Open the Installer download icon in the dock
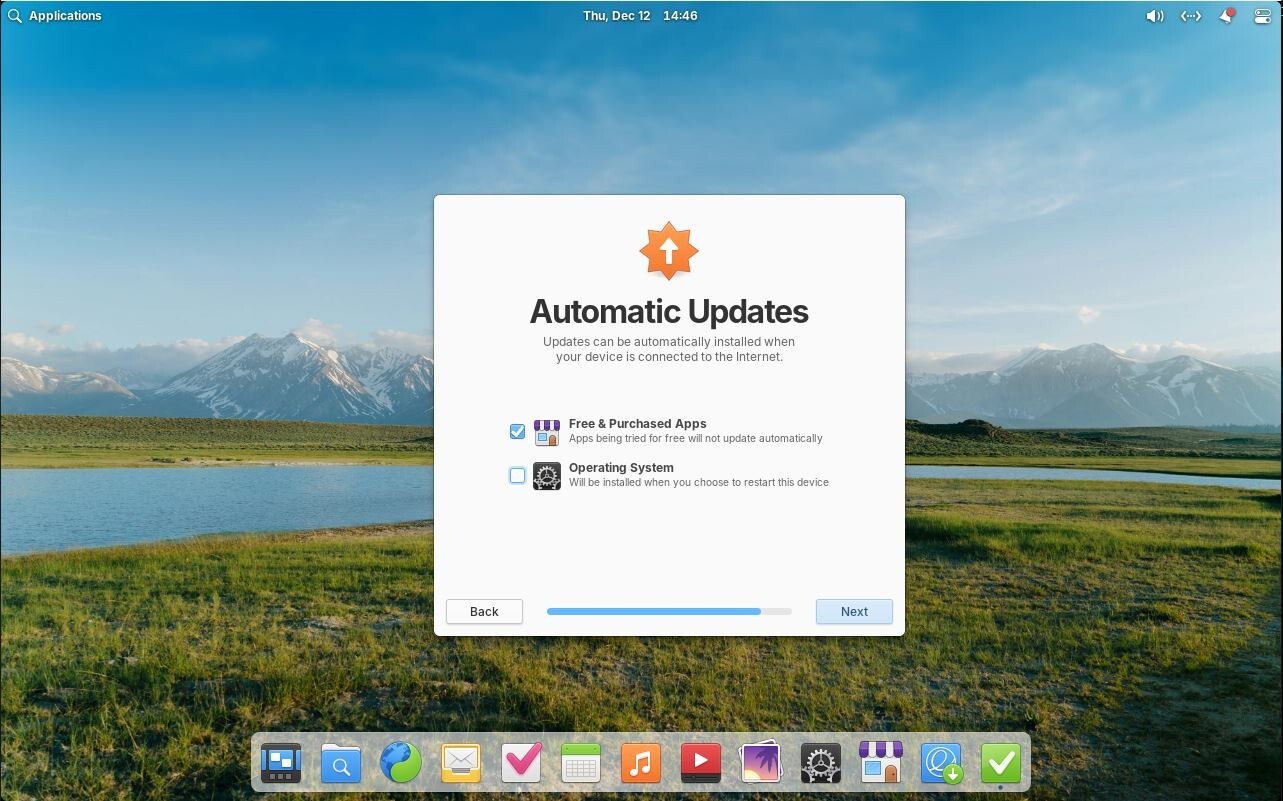This screenshot has height=801, width=1283. tap(941, 763)
